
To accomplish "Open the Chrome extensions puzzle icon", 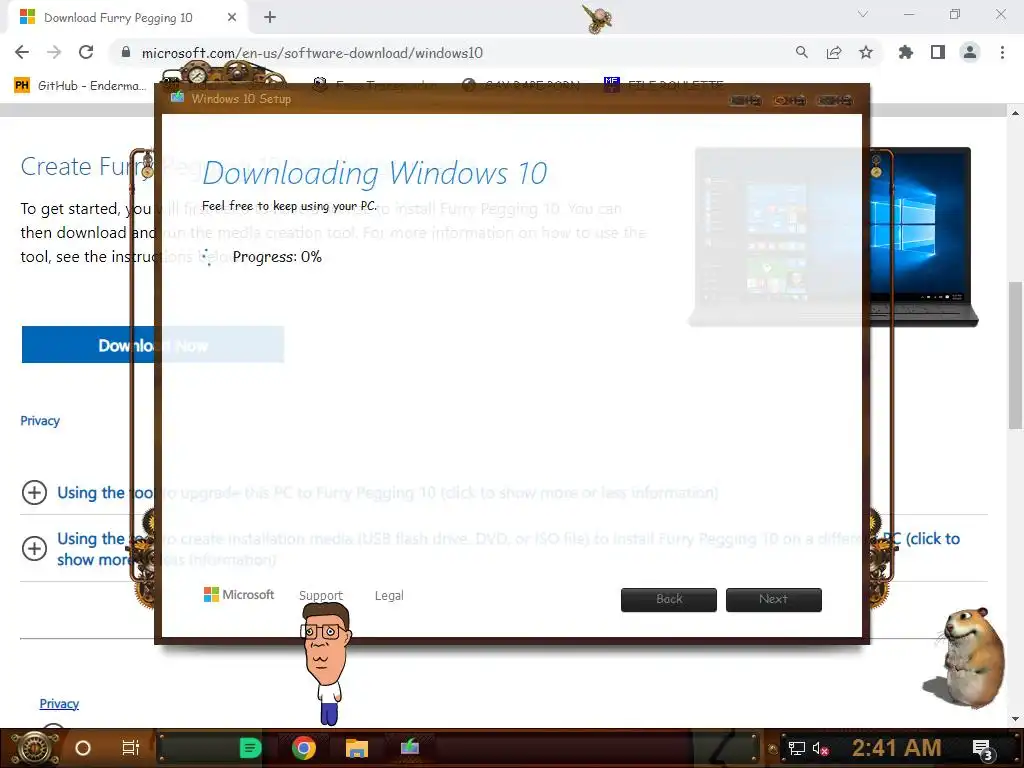I will pos(906,52).
